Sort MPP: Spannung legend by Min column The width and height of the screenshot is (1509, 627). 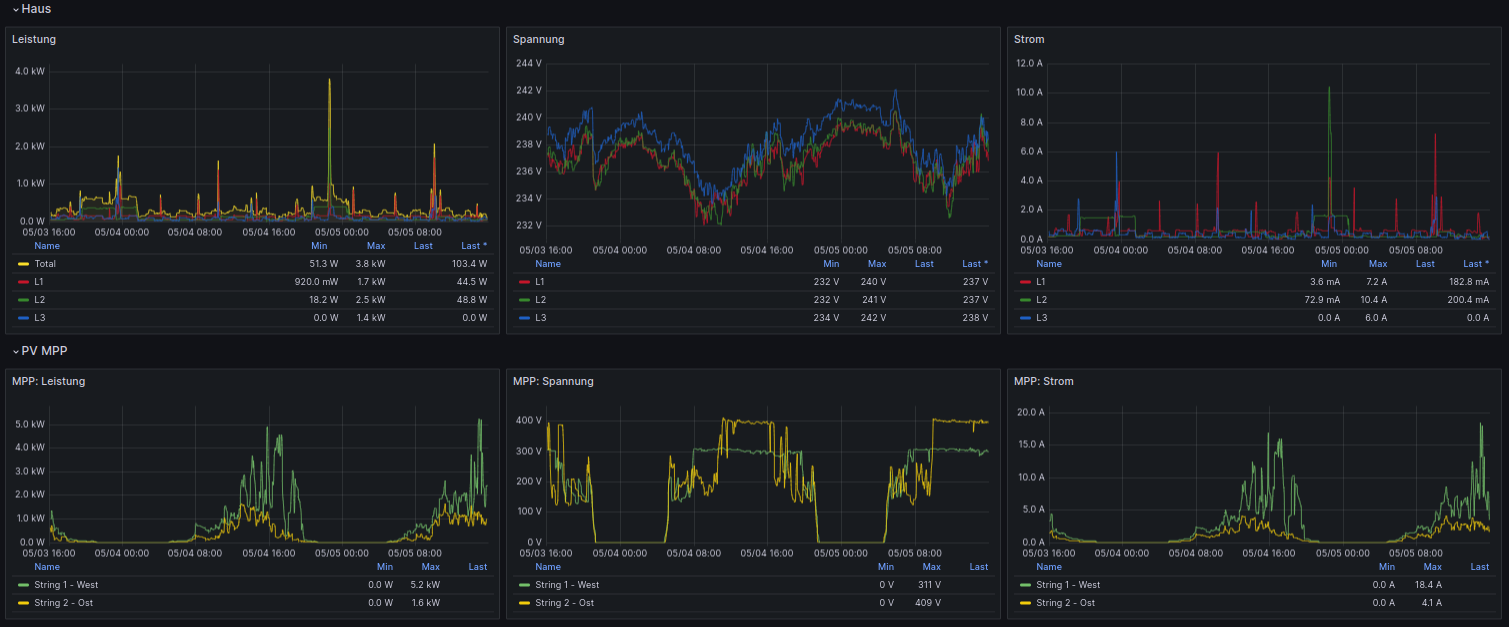tap(886, 567)
